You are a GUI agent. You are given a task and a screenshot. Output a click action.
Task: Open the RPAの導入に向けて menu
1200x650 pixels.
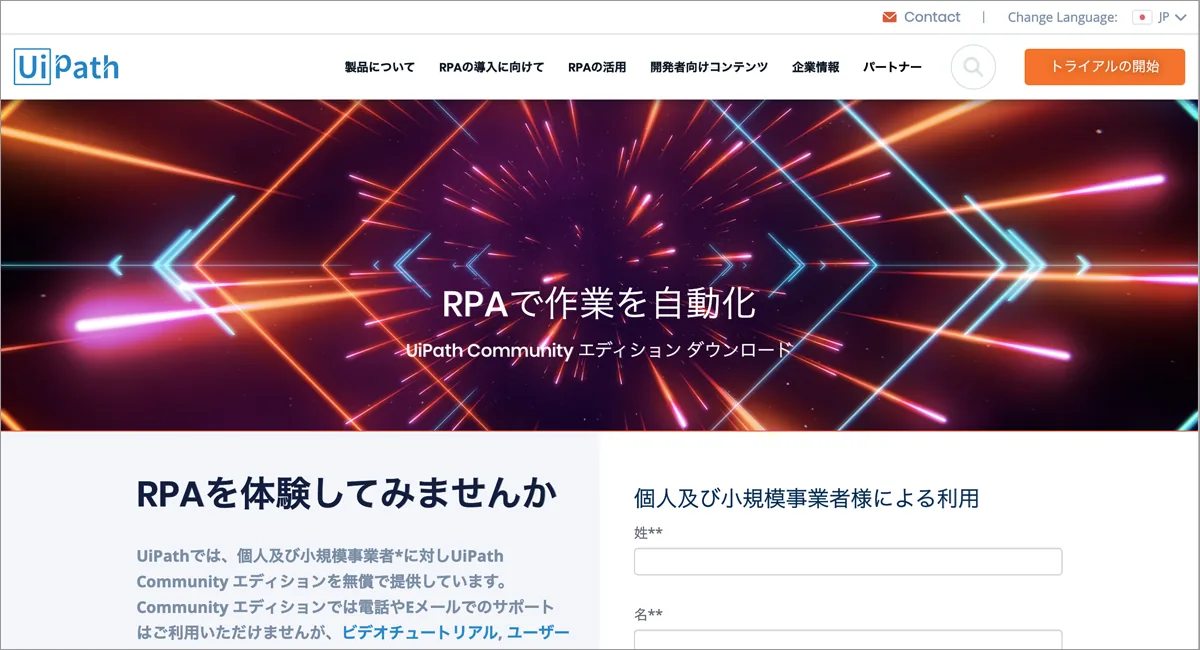coord(492,67)
